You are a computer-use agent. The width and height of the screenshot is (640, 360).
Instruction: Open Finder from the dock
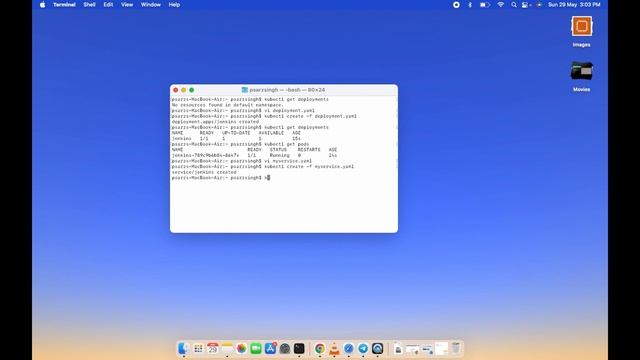[183, 349]
